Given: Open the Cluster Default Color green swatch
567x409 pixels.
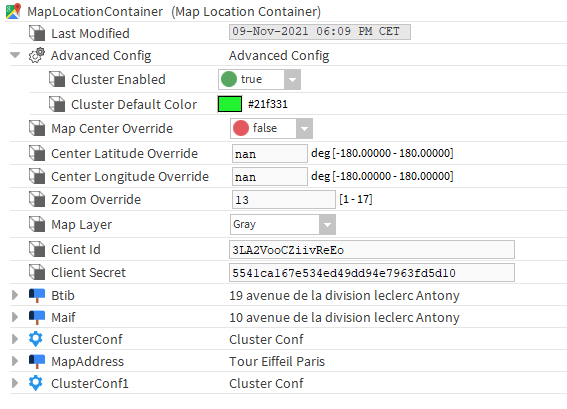Looking at the screenshot, I should (230, 104).
